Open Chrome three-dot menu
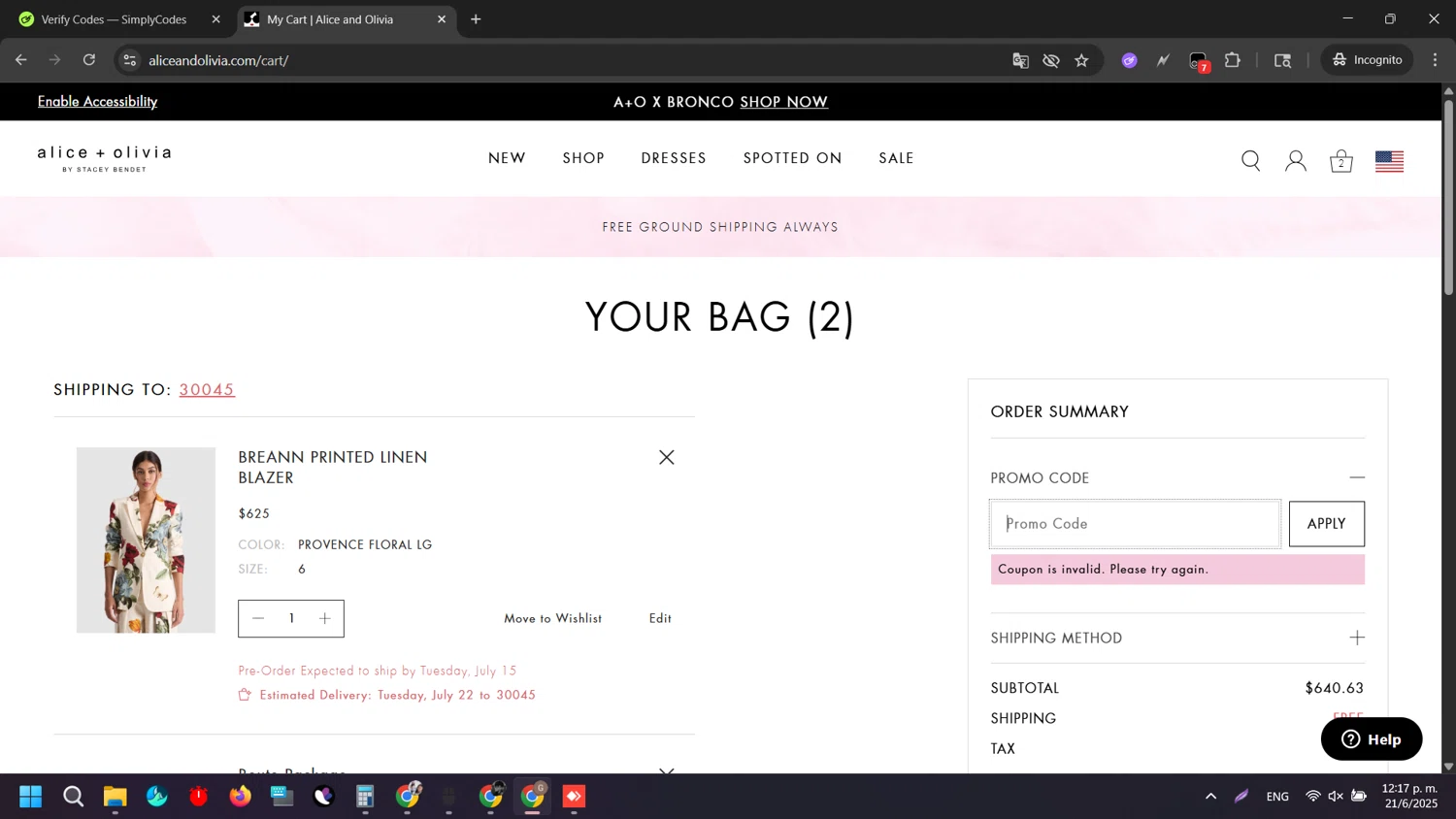The width and height of the screenshot is (1456, 819). 1435,60
